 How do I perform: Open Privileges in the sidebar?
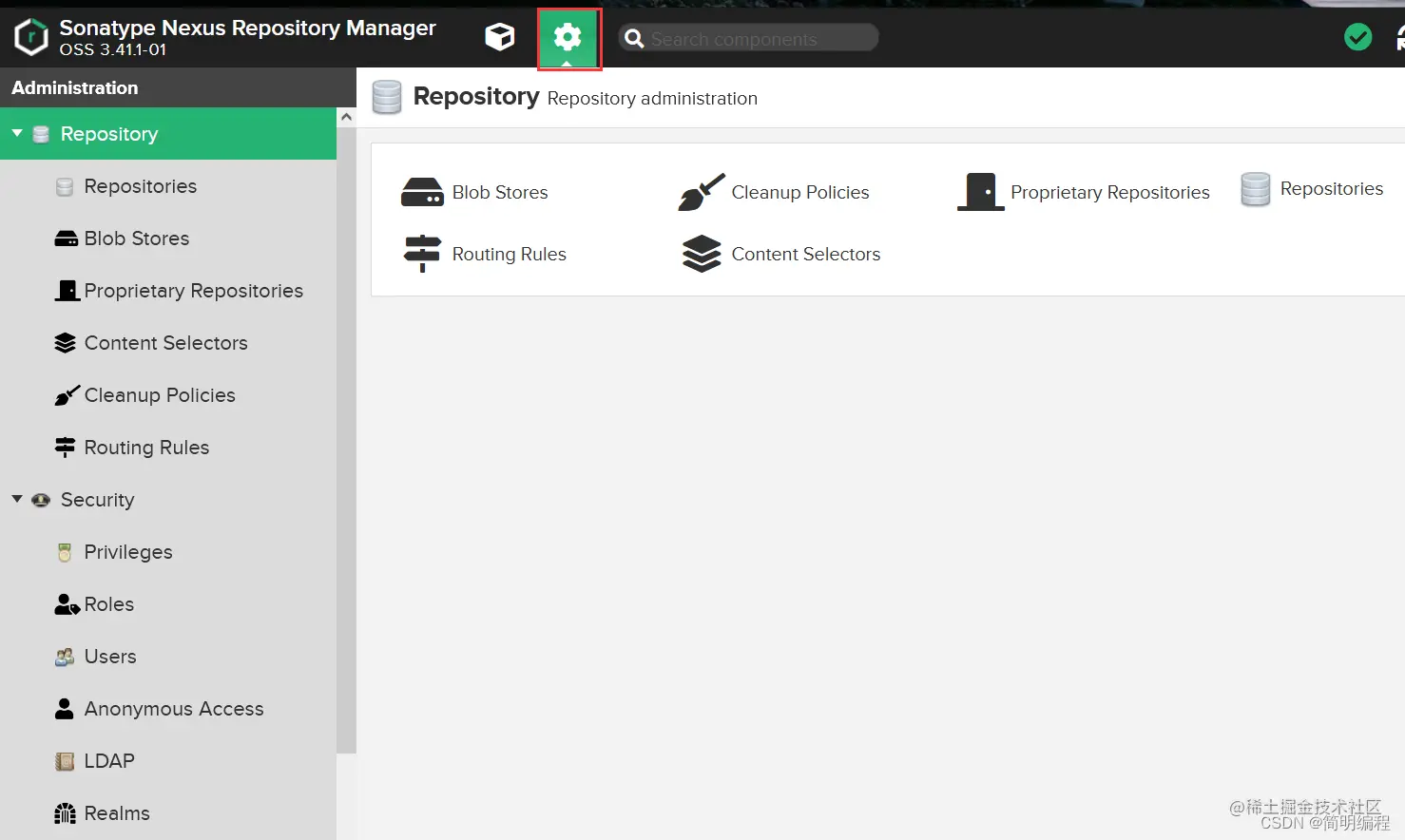point(168,552)
